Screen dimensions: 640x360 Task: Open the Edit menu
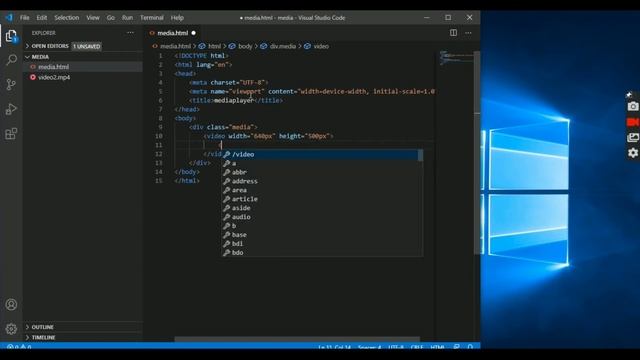pos(42,18)
